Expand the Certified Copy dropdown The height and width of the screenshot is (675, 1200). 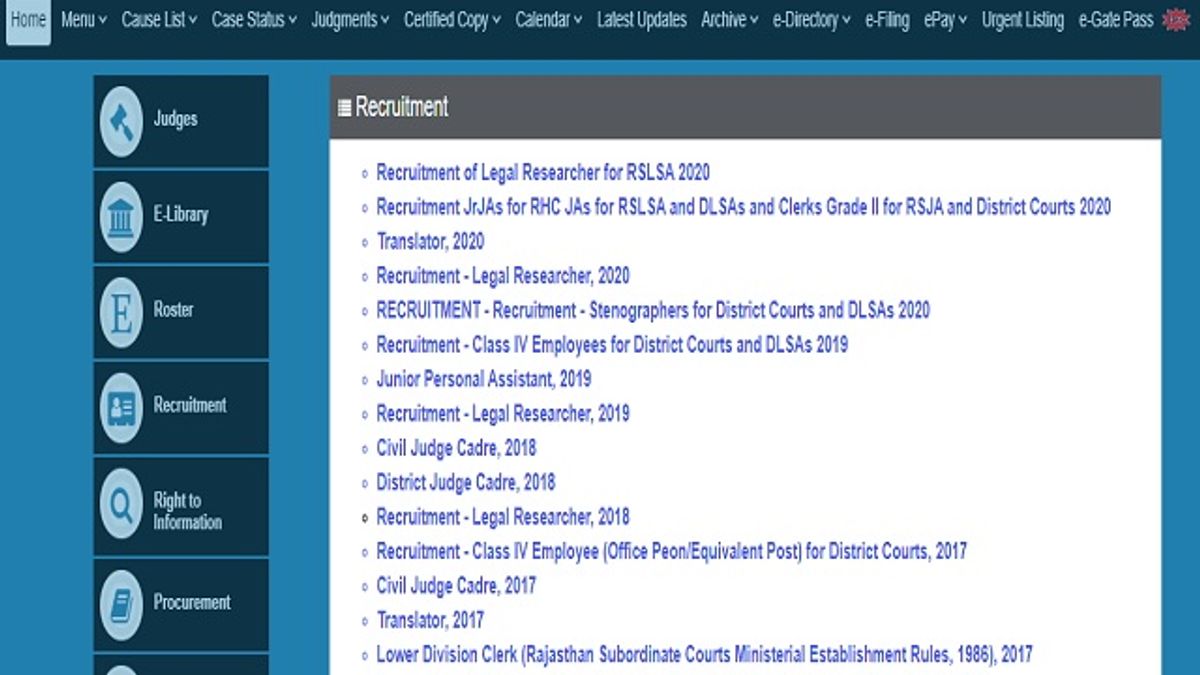coord(452,20)
